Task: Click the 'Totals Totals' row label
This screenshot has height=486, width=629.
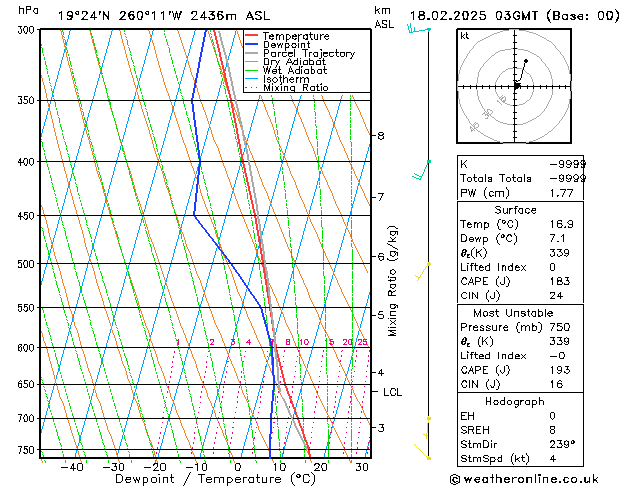Action: click(496, 178)
